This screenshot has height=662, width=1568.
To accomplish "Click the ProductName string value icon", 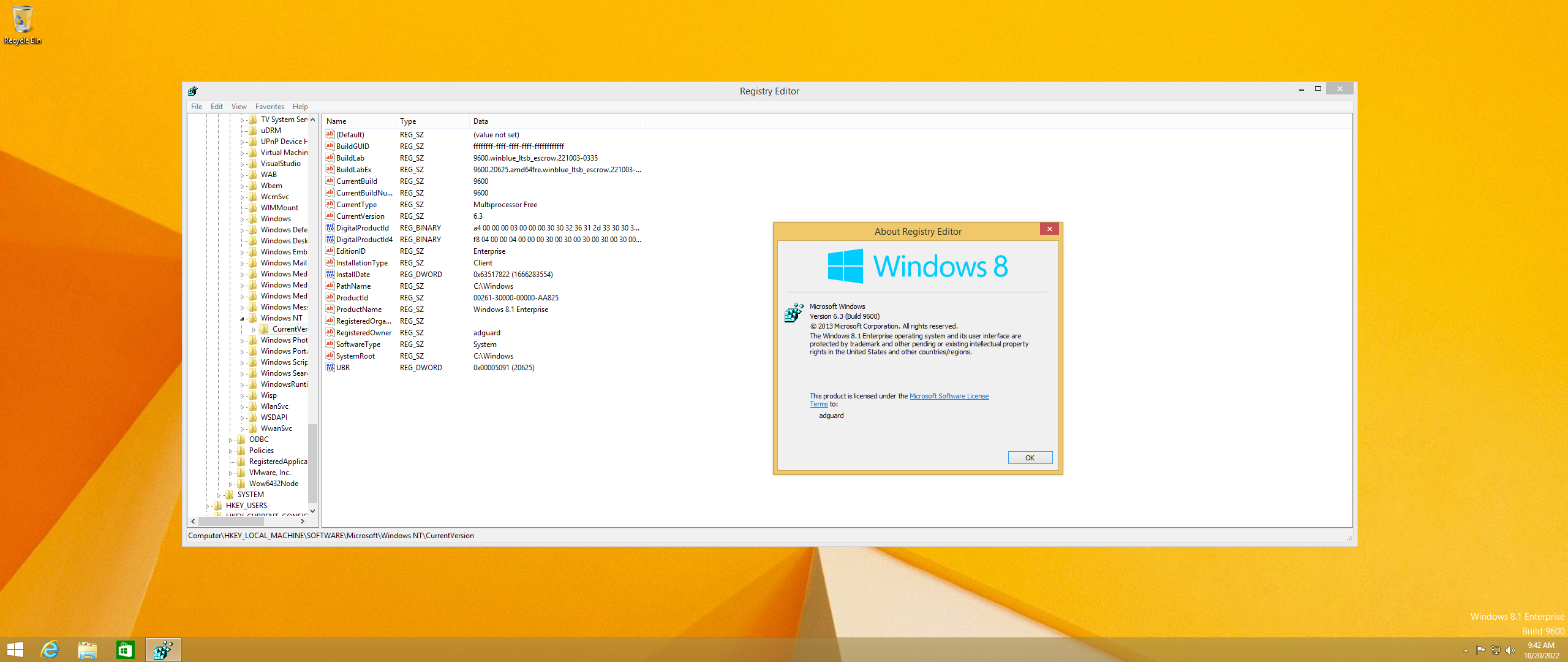I will [330, 309].
